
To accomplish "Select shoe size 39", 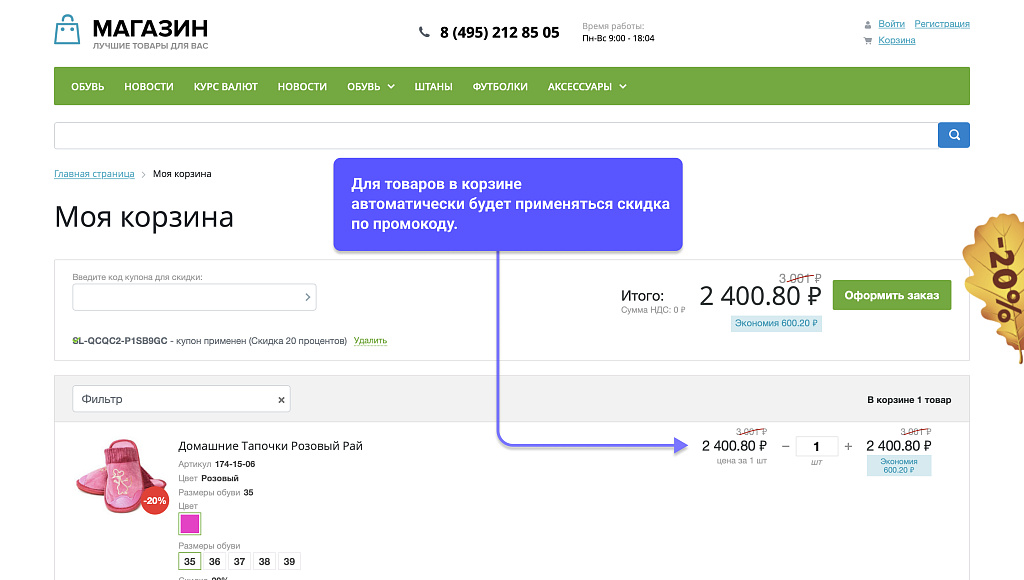I will pyautogui.click(x=289, y=561).
